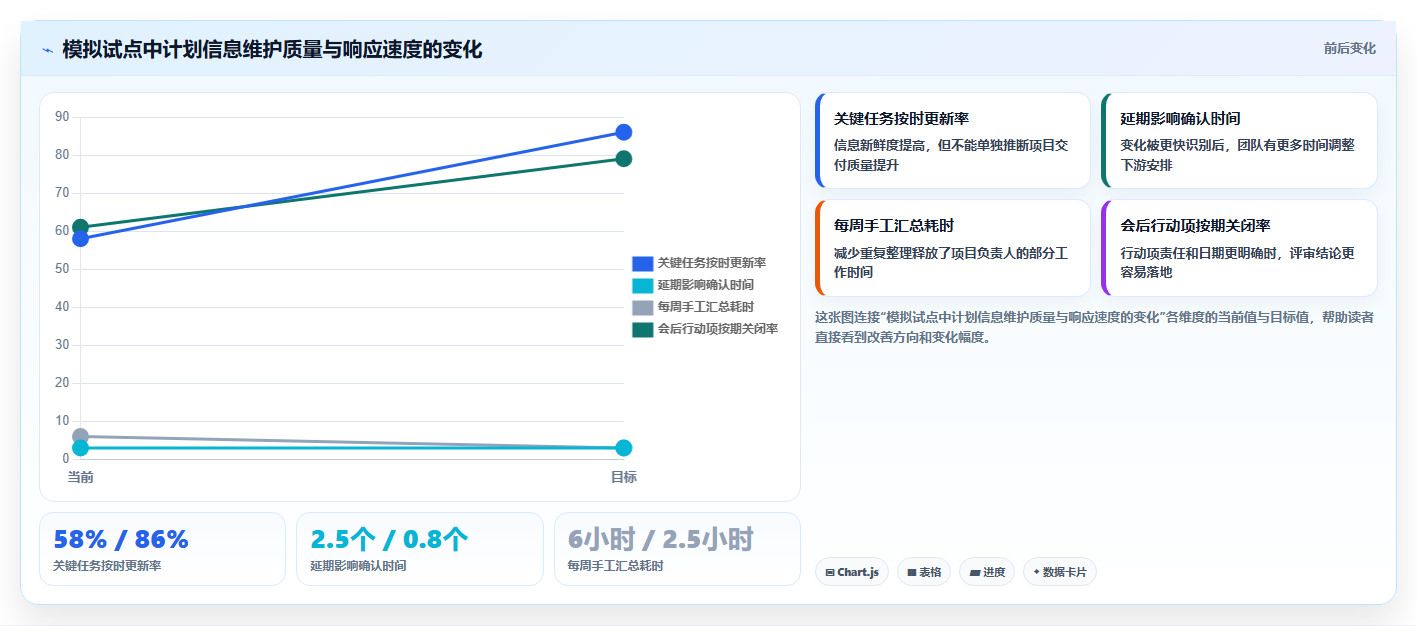
Task: Click the Chart.js tag chip
Action: pyautogui.click(x=852, y=572)
